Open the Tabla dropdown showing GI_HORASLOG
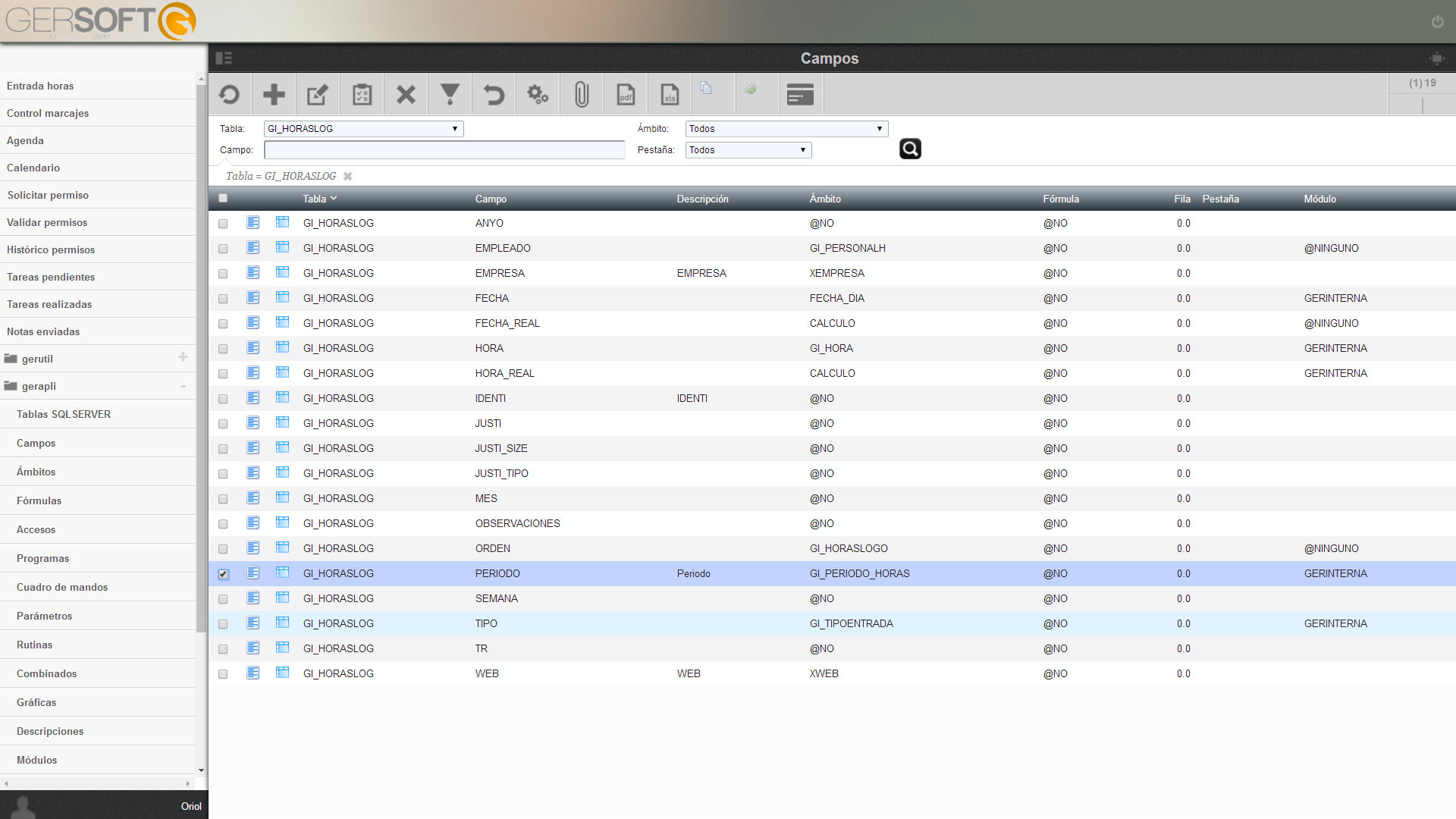 point(363,129)
